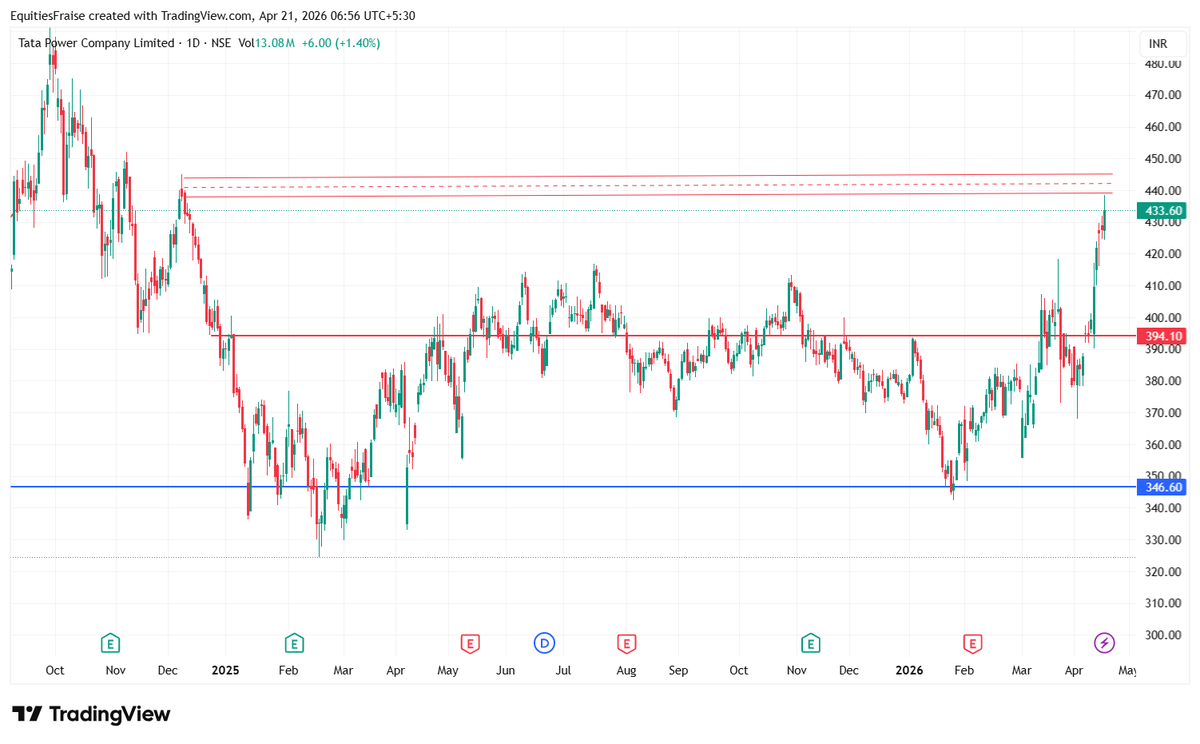Open the red earnings marker near May
This screenshot has height=744, width=1200.
coord(470,644)
